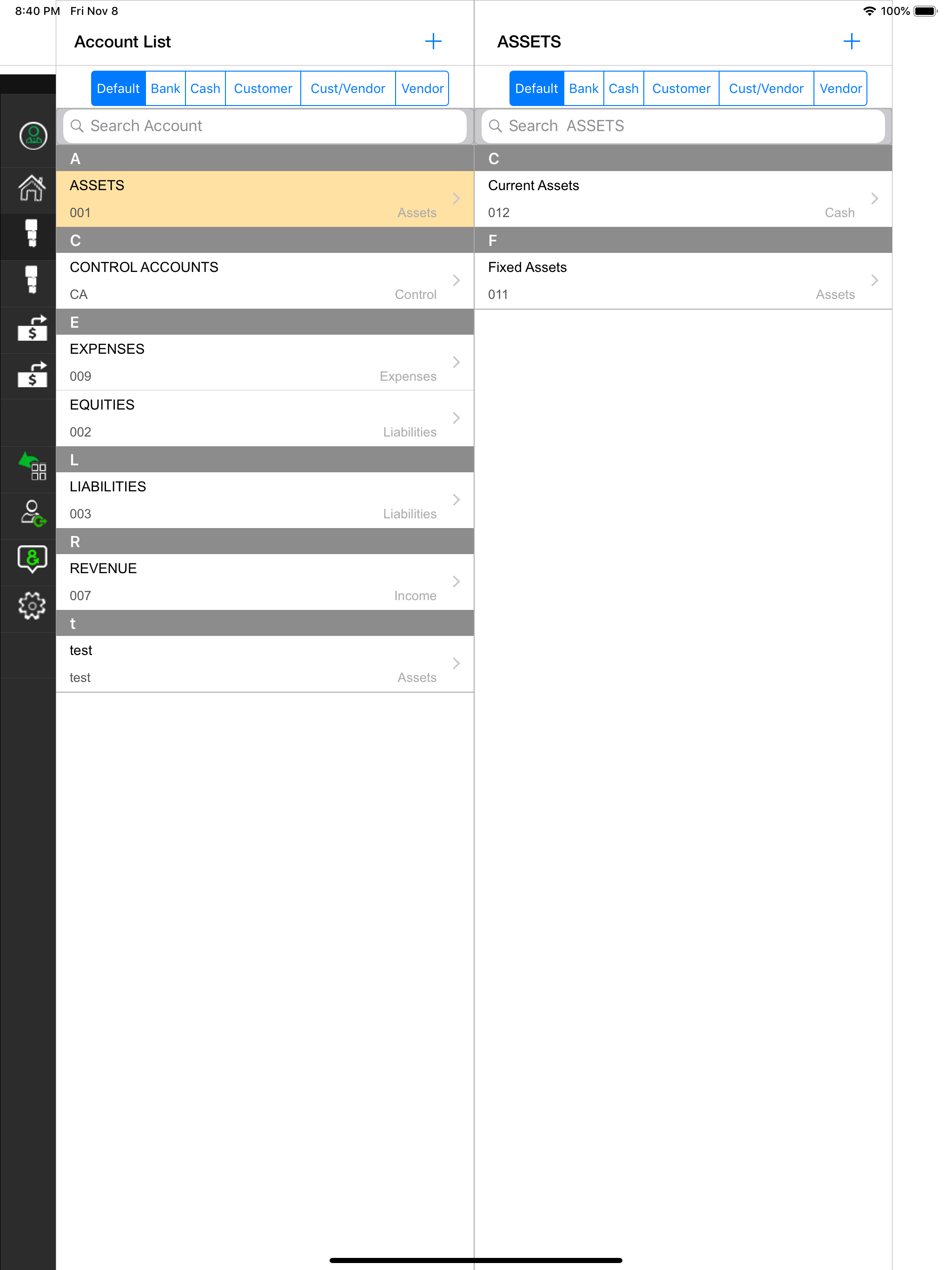Click magnifier icon in Search Account field
The height and width of the screenshot is (1270, 952).
point(77,126)
